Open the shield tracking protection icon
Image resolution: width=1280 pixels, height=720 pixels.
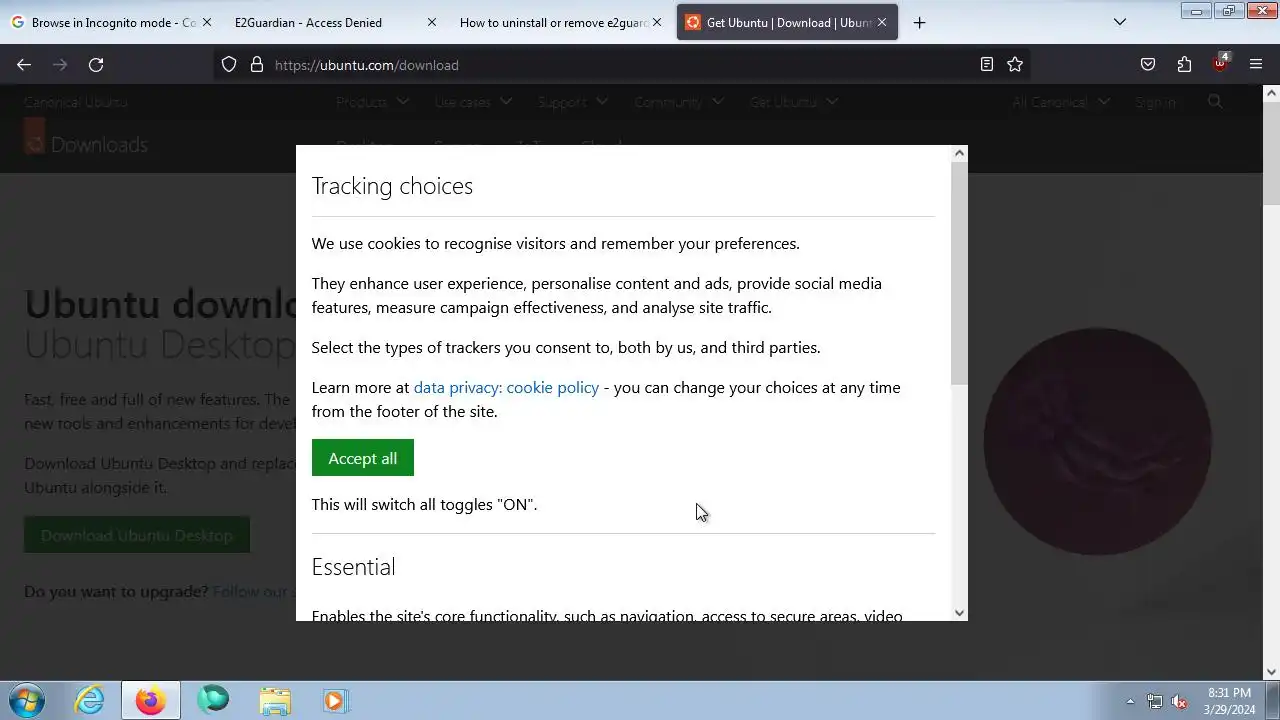coord(229,65)
